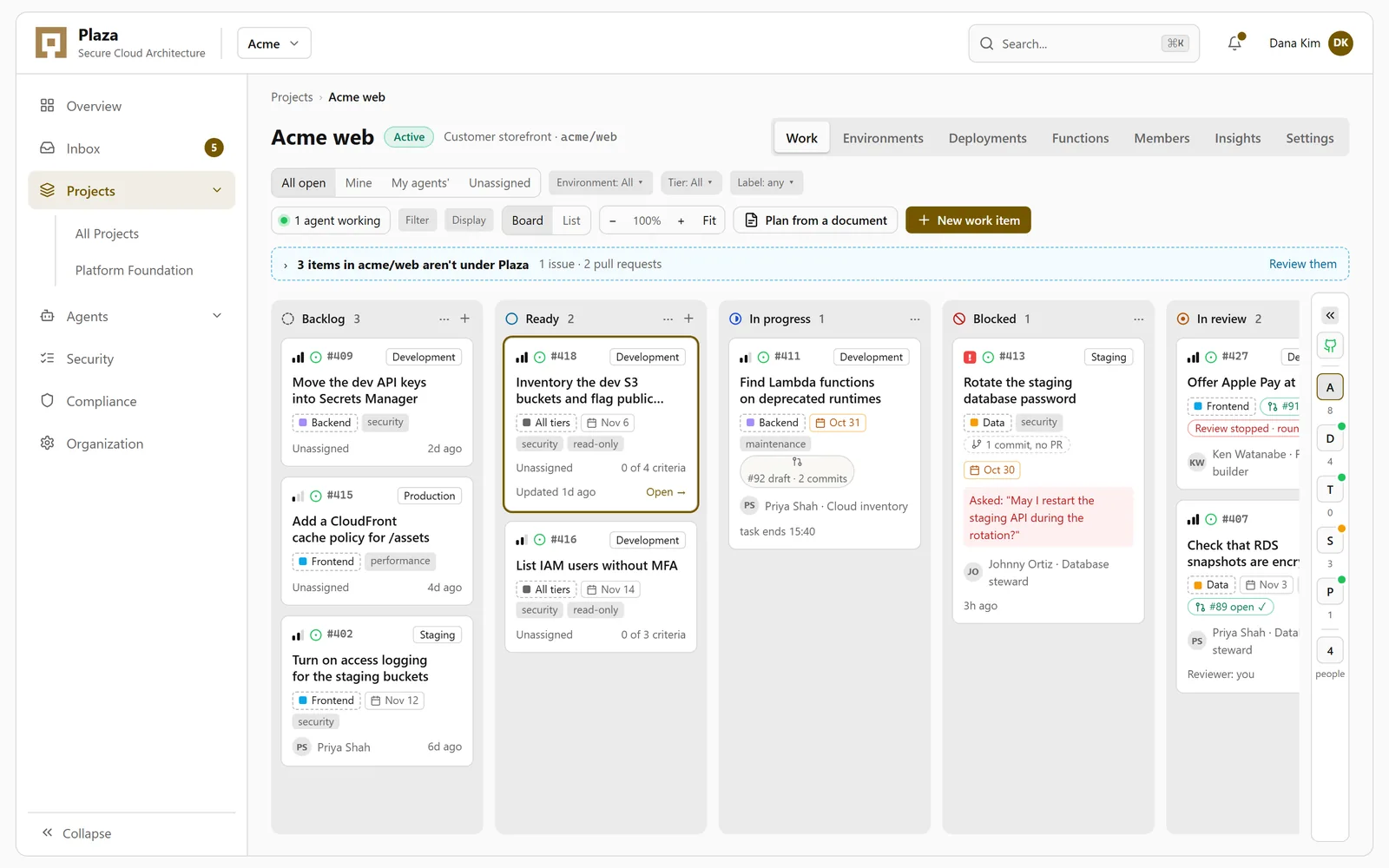Show only Mine work items
This screenshot has width=1389, height=868.
tap(359, 183)
